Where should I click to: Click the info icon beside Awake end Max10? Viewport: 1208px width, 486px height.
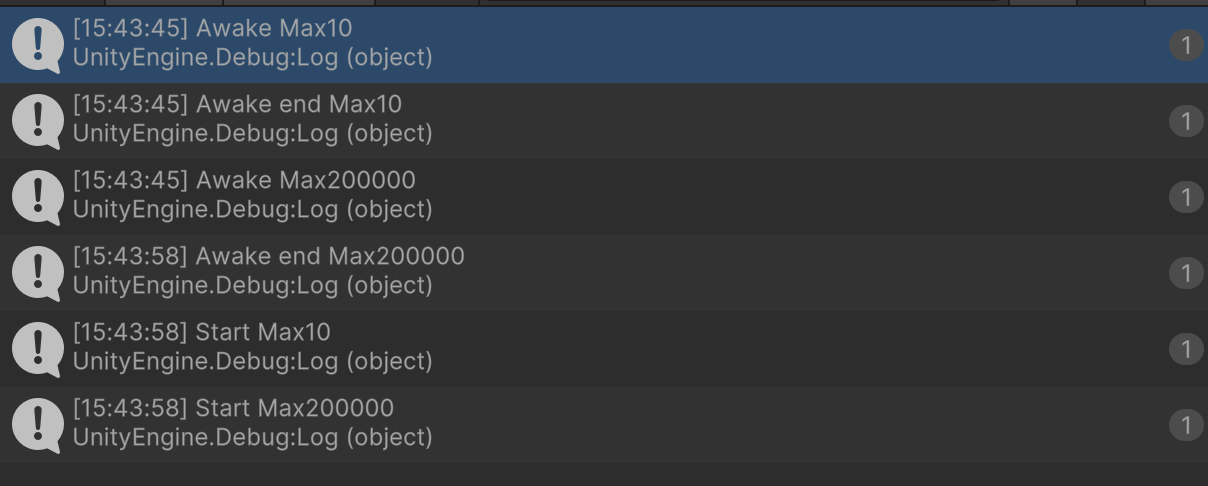(x=37, y=121)
